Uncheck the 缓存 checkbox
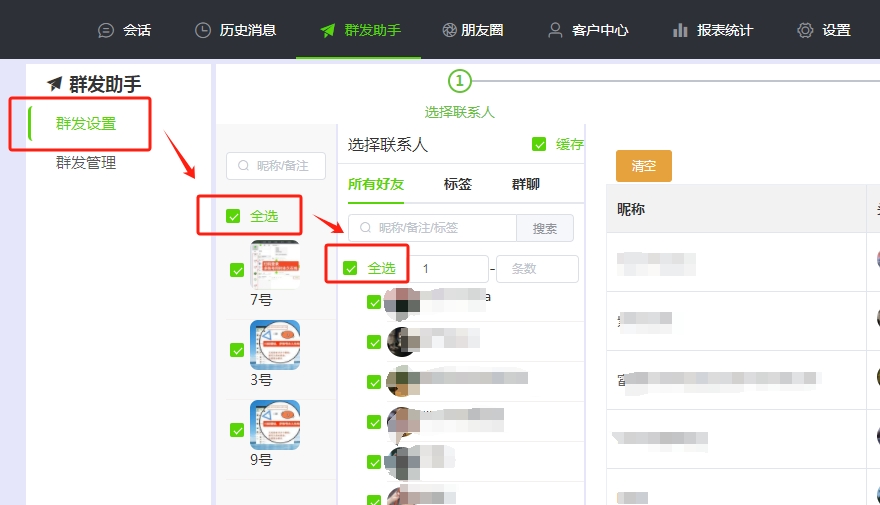This screenshot has width=880, height=505. [x=539, y=144]
